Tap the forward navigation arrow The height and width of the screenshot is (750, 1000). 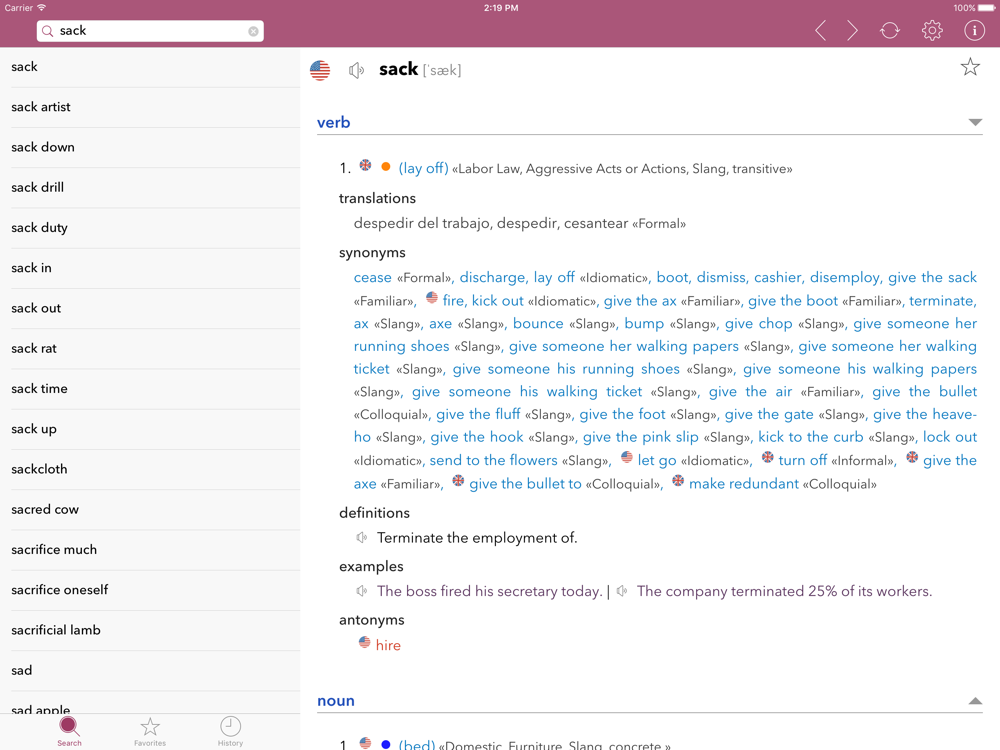852,31
